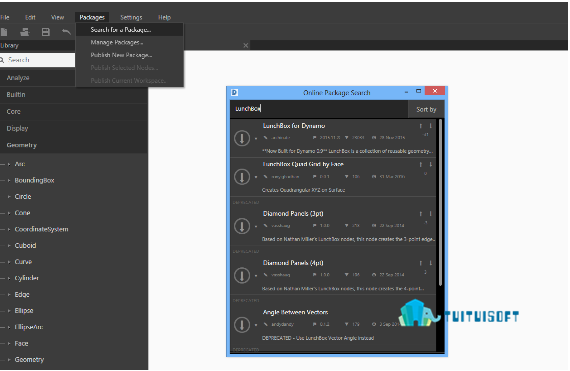Open version dropdown for Angle Between Vectors

[x=256, y=325]
